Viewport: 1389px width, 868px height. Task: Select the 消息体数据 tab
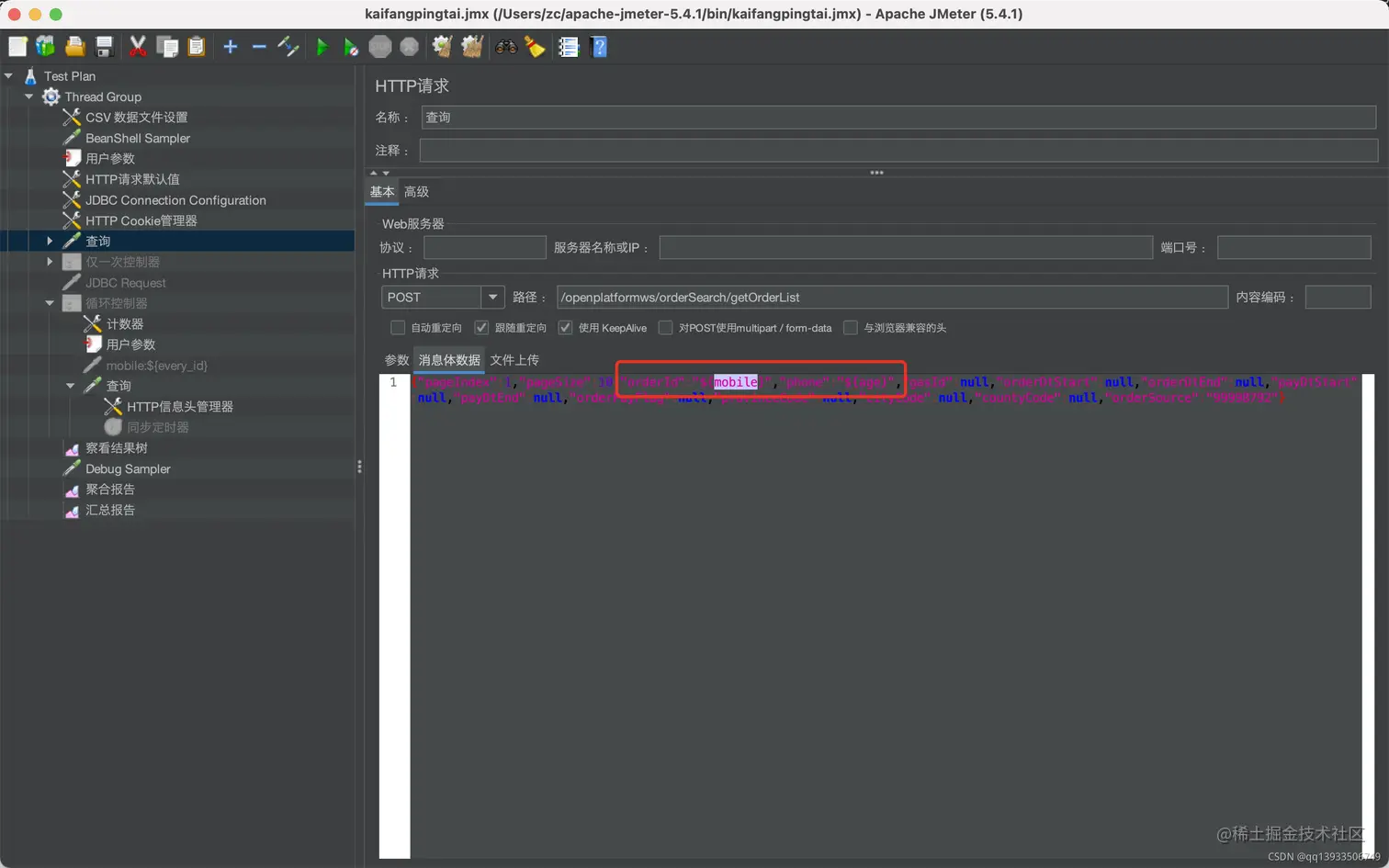click(x=449, y=360)
